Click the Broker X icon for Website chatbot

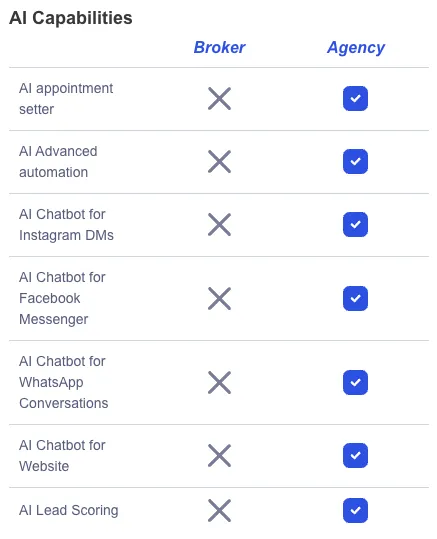click(219, 455)
